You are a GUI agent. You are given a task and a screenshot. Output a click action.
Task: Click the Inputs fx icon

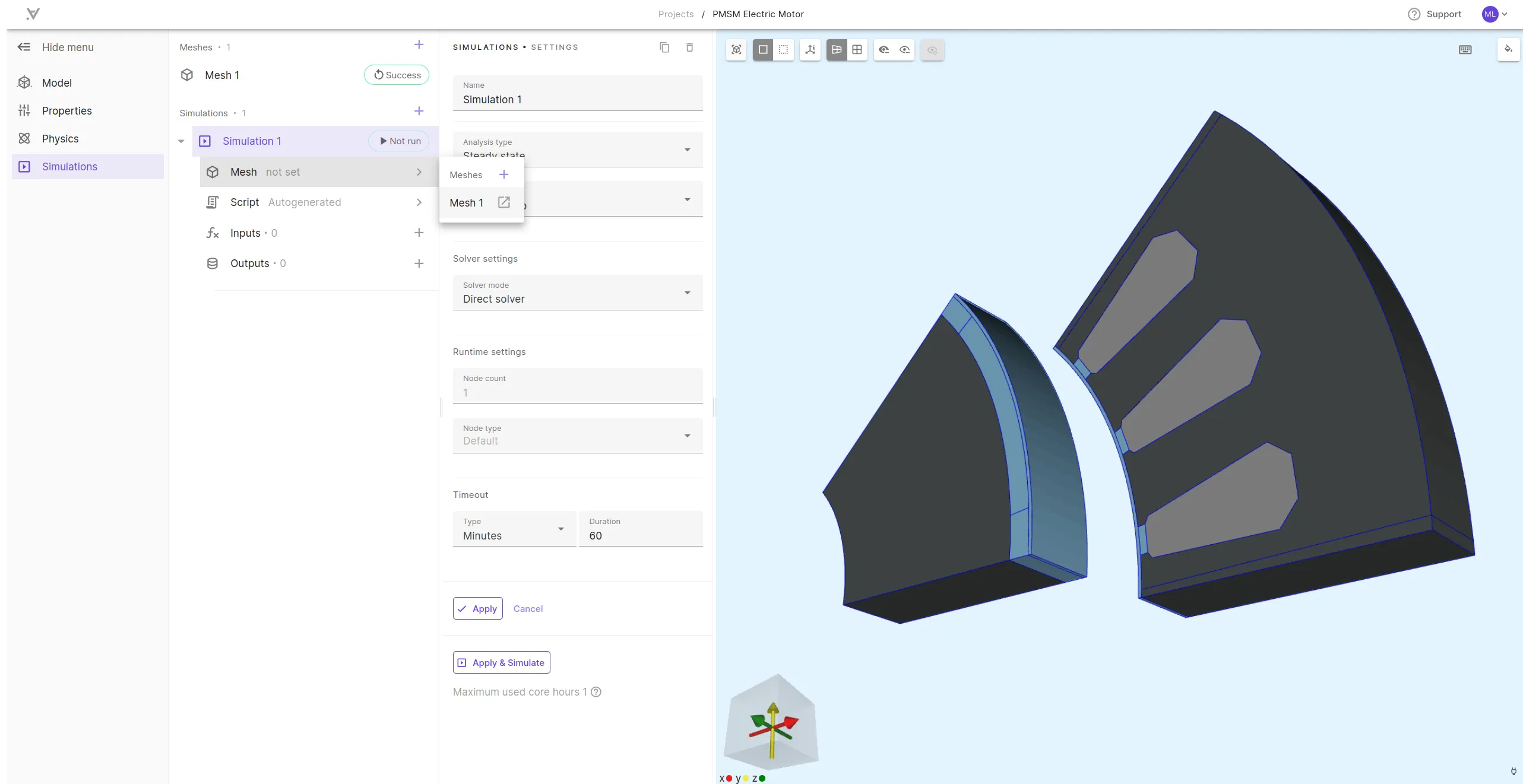(212, 233)
